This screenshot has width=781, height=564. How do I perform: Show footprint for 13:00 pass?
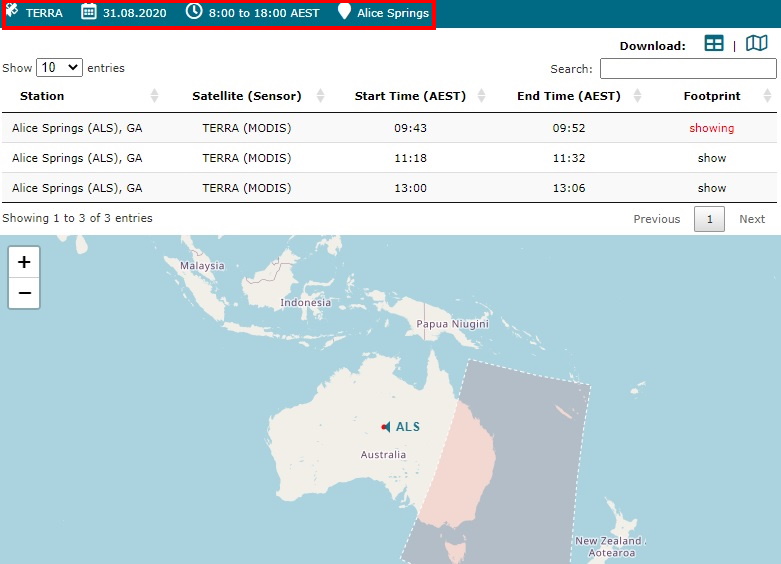coord(711,188)
